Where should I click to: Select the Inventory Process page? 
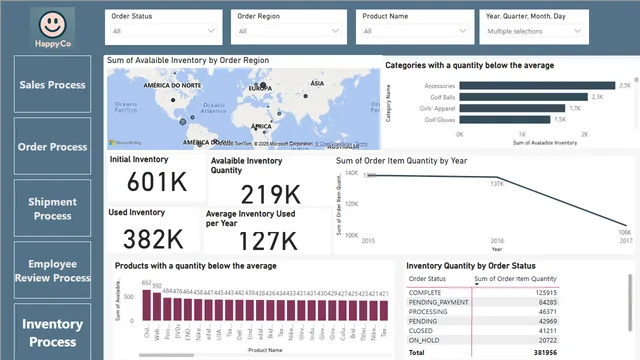pyautogui.click(x=52, y=332)
